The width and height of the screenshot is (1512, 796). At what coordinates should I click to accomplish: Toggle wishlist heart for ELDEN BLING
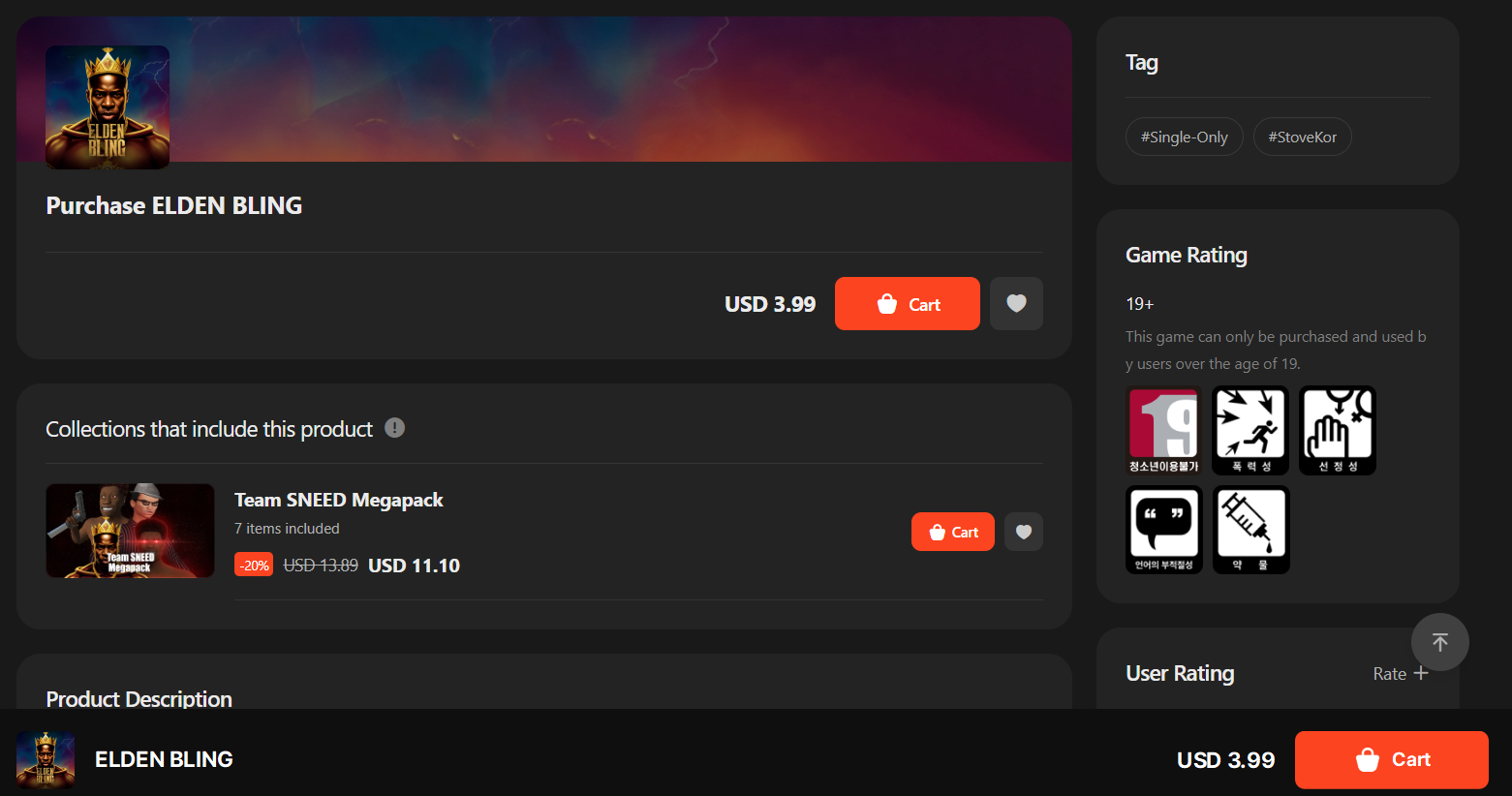coord(1016,304)
